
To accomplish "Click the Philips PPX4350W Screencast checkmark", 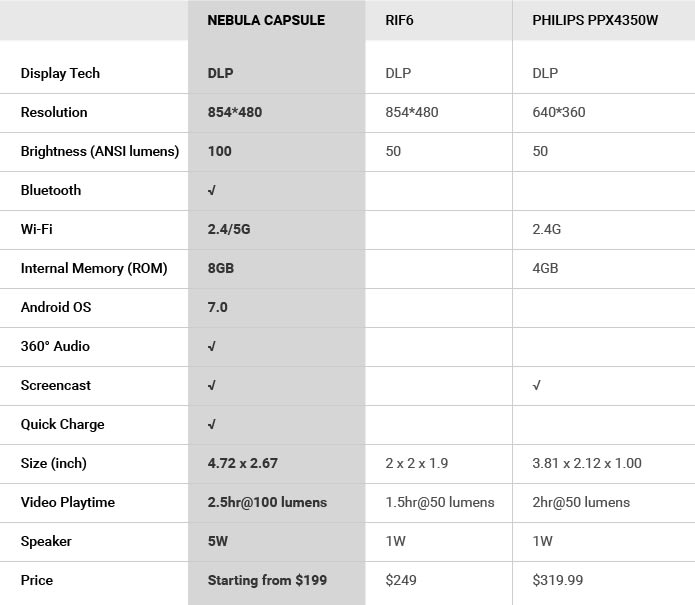I will [537, 385].
